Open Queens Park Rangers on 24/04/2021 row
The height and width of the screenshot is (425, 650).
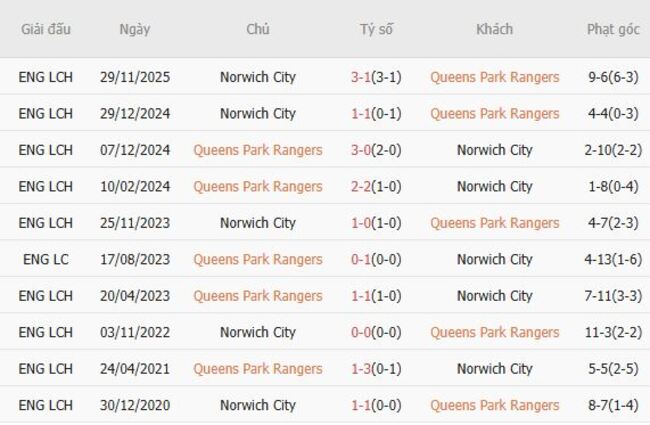pyautogui.click(x=257, y=369)
